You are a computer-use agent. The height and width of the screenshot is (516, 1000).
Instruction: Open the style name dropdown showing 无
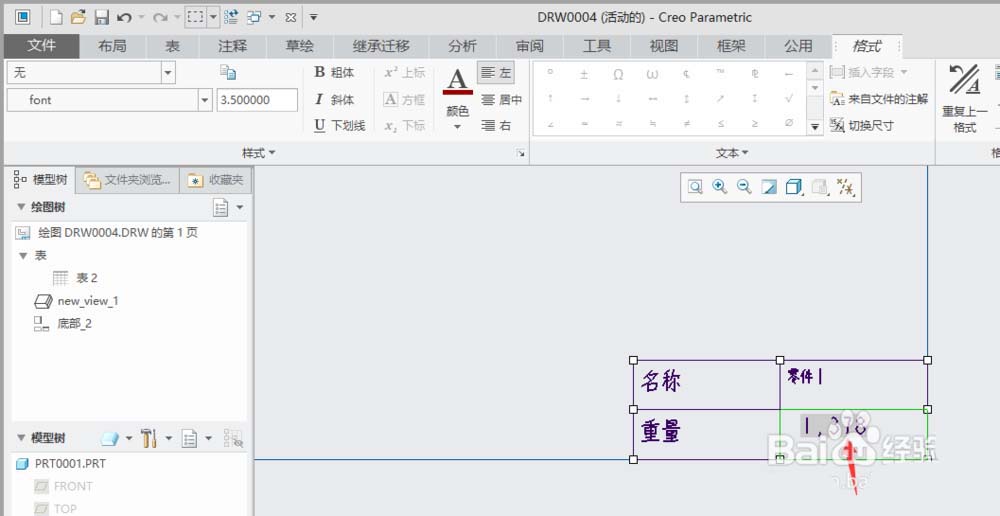(x=168, y=73)
